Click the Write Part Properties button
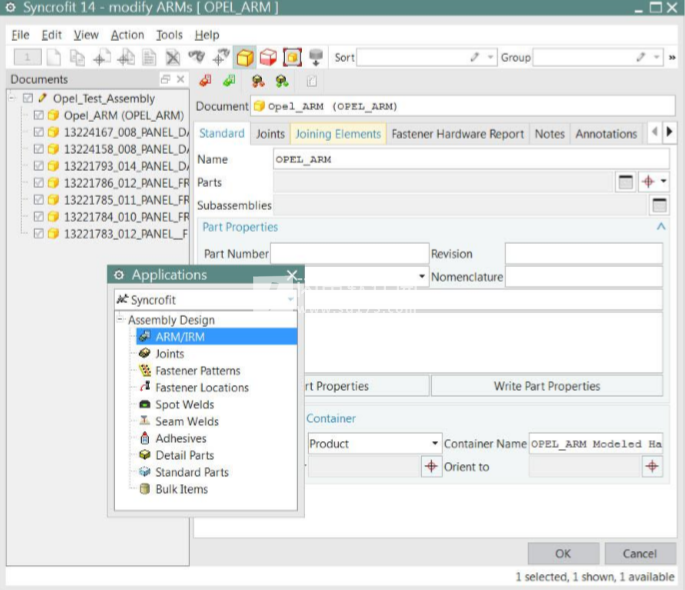 [547, 386]
